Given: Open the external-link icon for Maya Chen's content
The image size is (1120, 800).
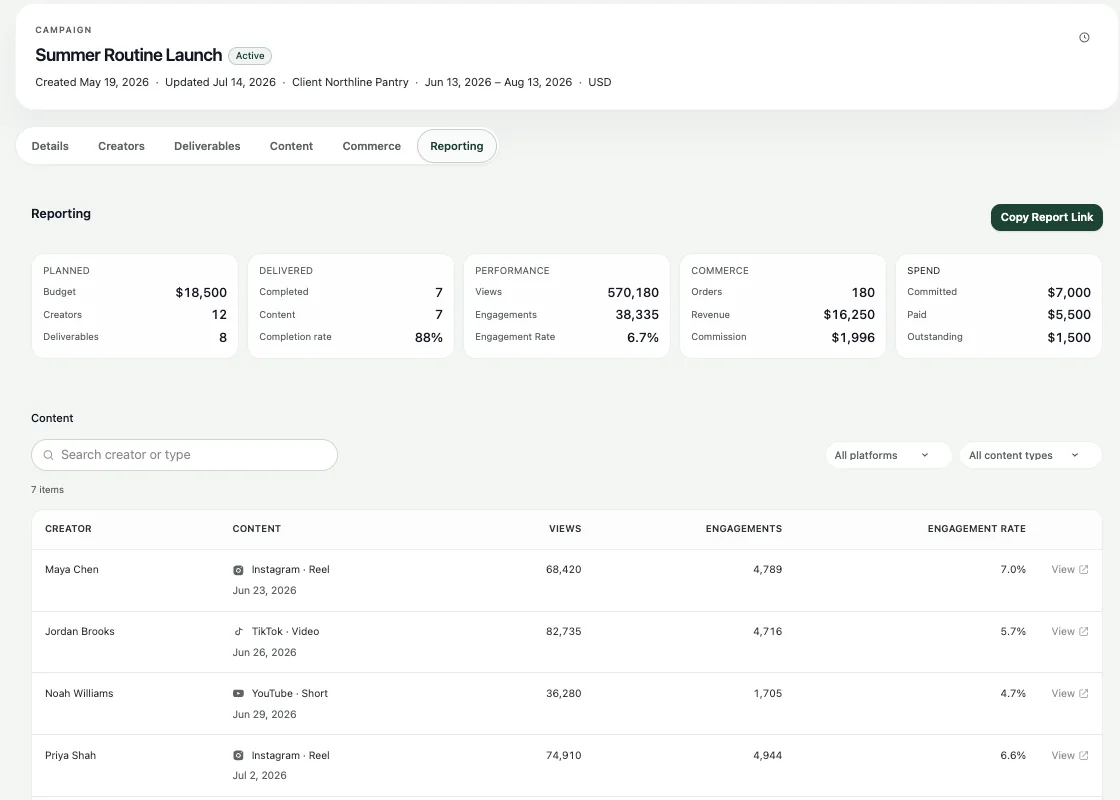Looking at the screenshot, I should pos(1084,569).
